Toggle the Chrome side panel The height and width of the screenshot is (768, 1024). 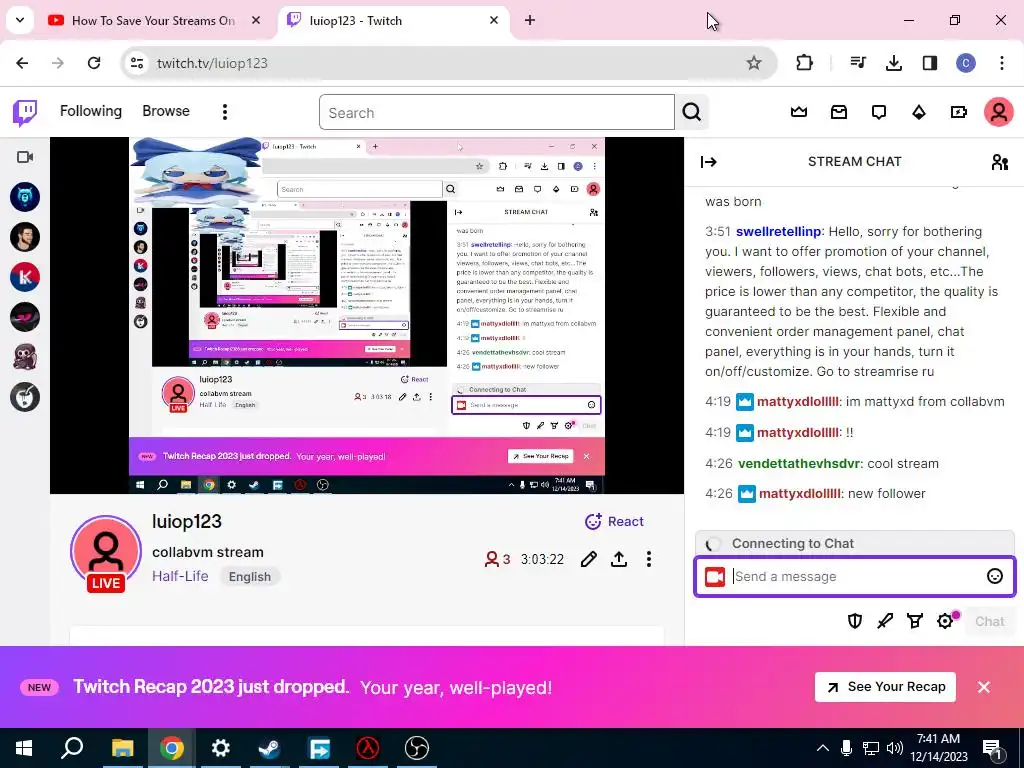click(x=929, y=63)
